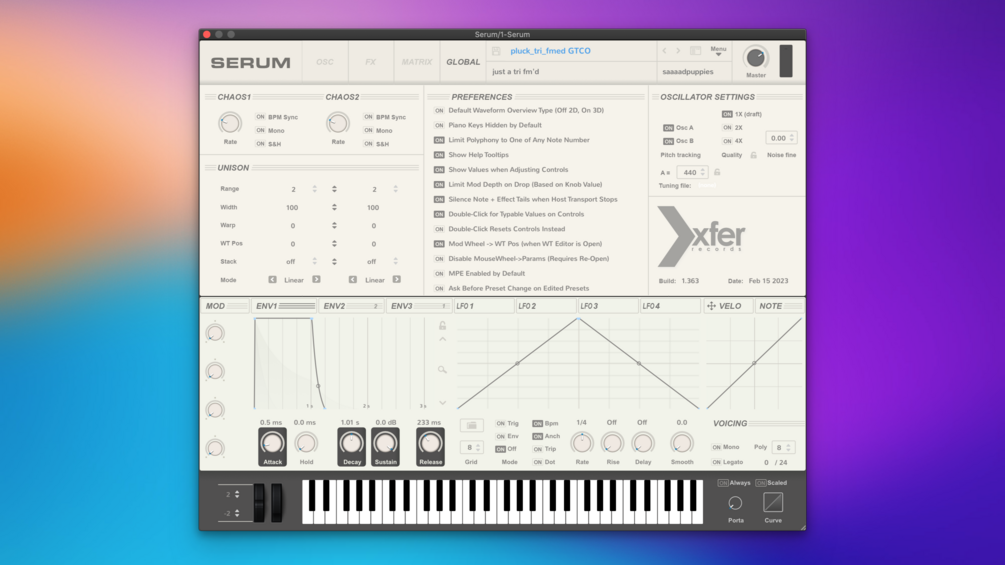Switch to the FX tab
Screen dimensions: 1005x565
[370, 62]
